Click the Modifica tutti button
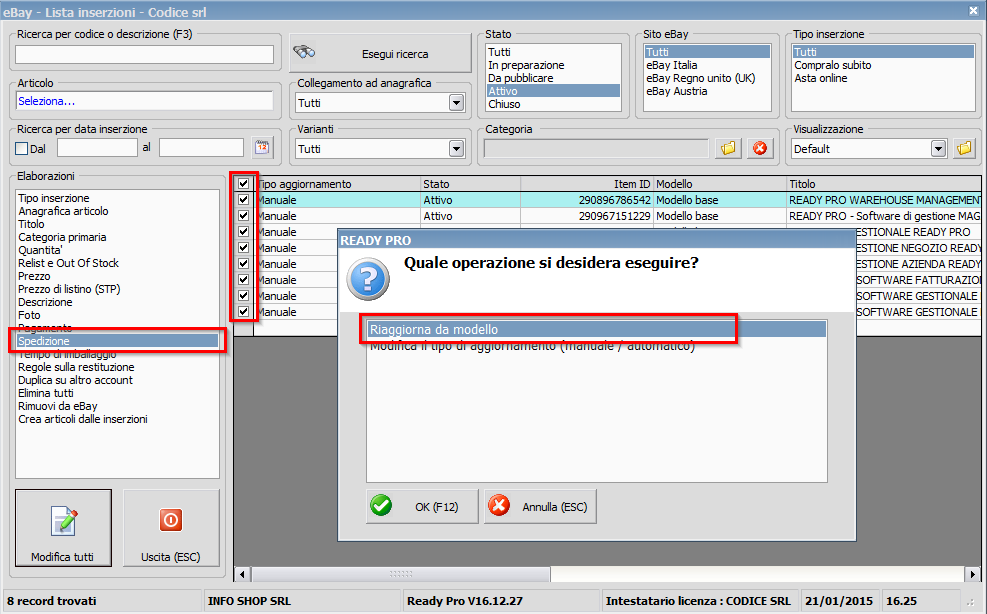987x614 pixels. coord(64,528)
